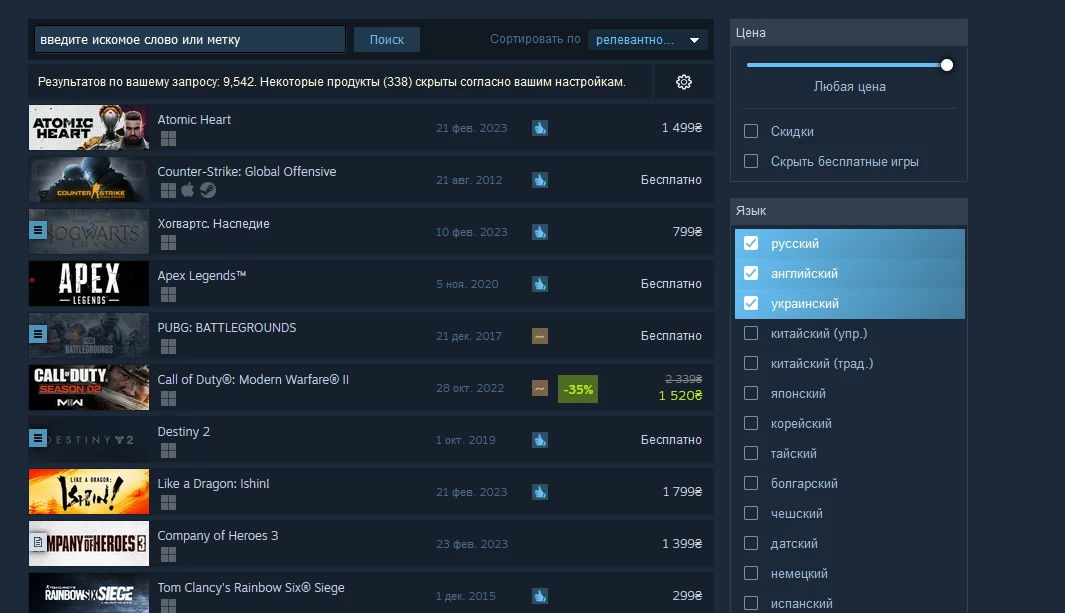1065x613 pixels.
Task: Uncheck the русский language filter
Action: point(751,243)
